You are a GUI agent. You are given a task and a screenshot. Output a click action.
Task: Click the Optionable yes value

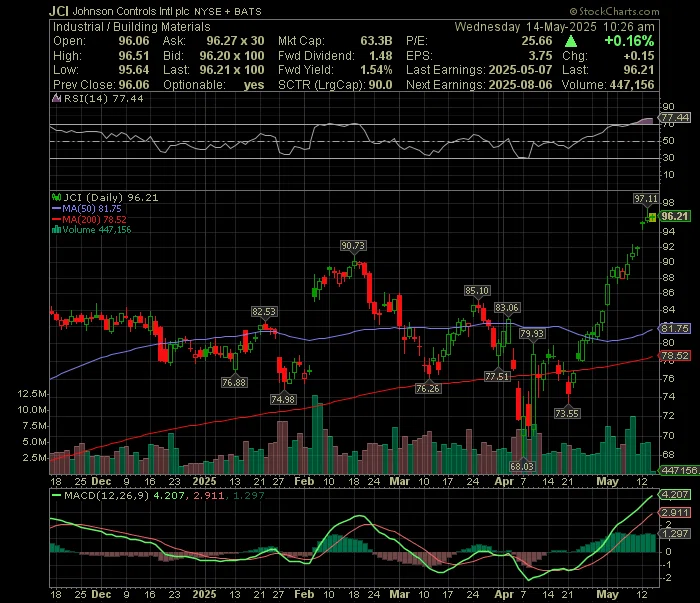(254, 85)
